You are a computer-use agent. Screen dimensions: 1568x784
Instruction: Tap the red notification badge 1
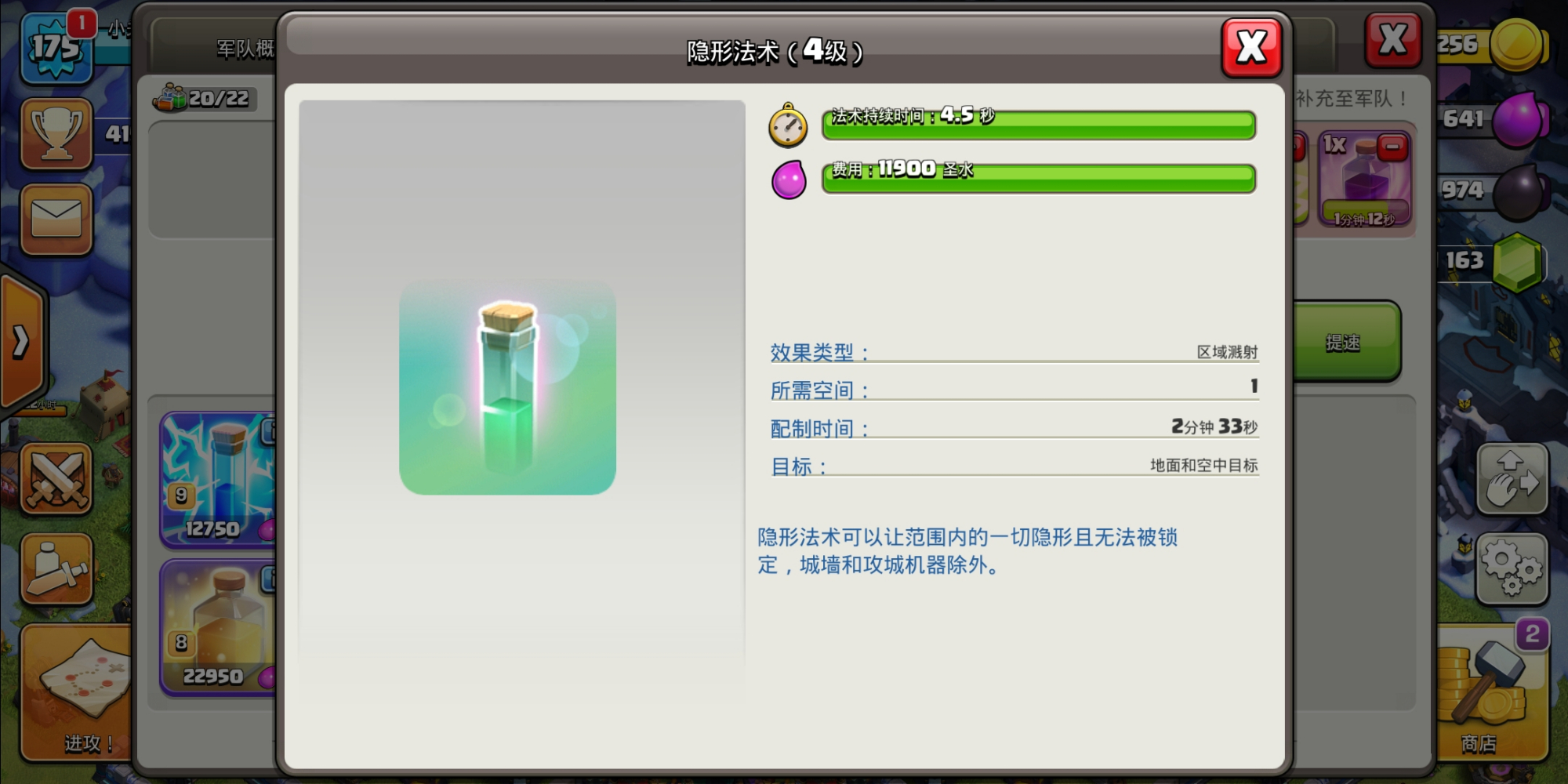click(x=82, y=23)
